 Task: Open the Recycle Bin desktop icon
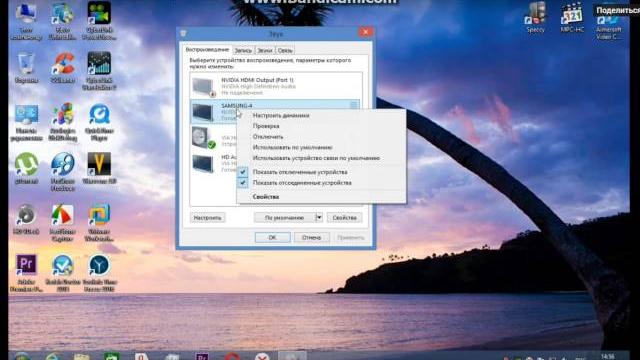click(26, 68)
